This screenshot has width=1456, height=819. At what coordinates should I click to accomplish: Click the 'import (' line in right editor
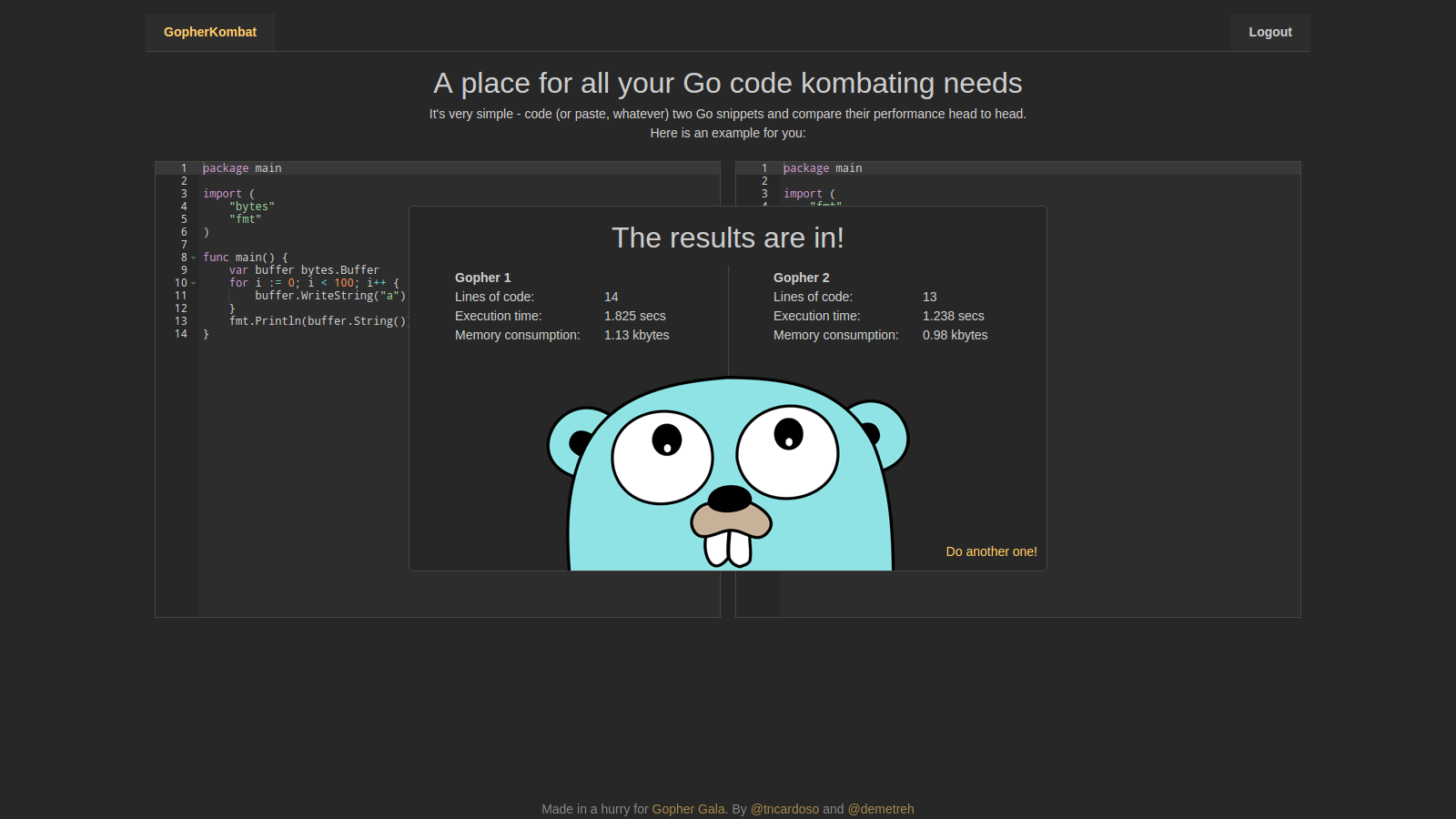tap(810, 194)
